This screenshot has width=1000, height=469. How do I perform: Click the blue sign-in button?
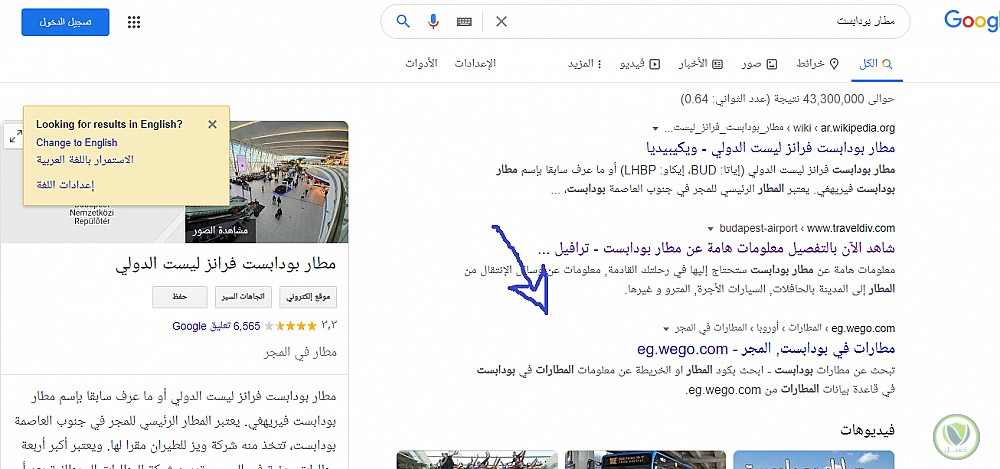click(x=65, y=22)
